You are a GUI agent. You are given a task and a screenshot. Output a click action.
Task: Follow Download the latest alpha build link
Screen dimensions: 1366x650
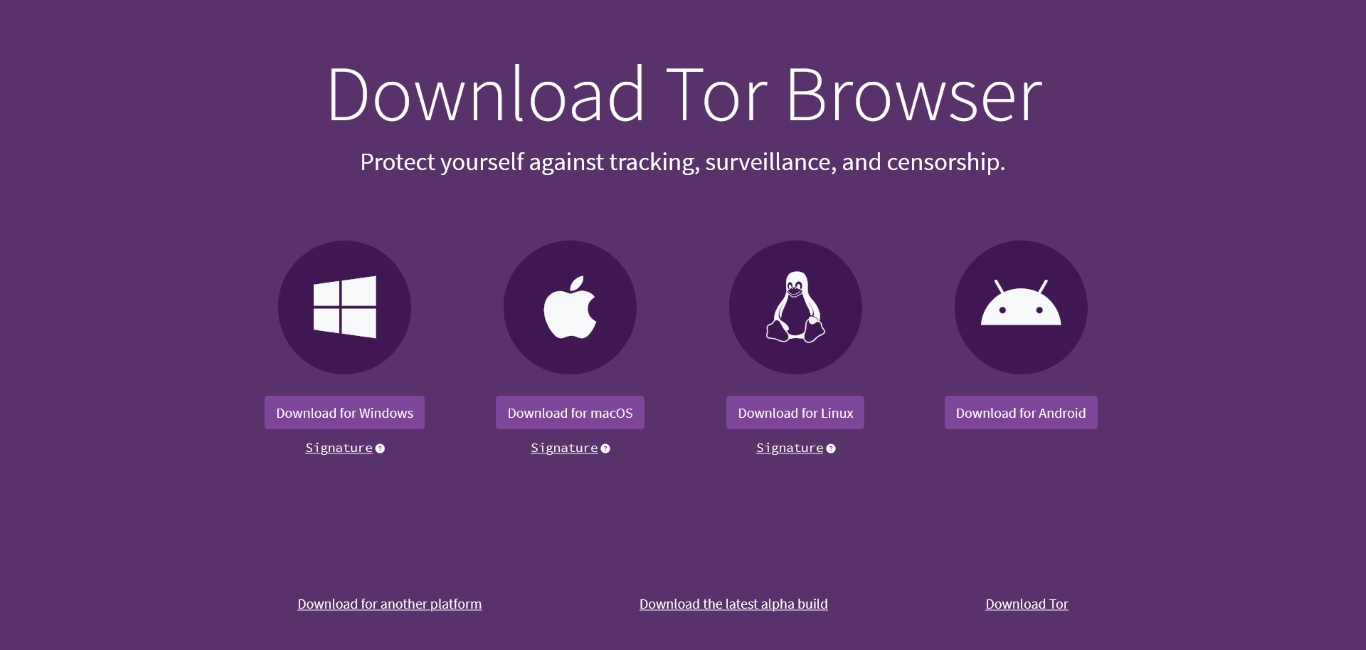[734, 604]
